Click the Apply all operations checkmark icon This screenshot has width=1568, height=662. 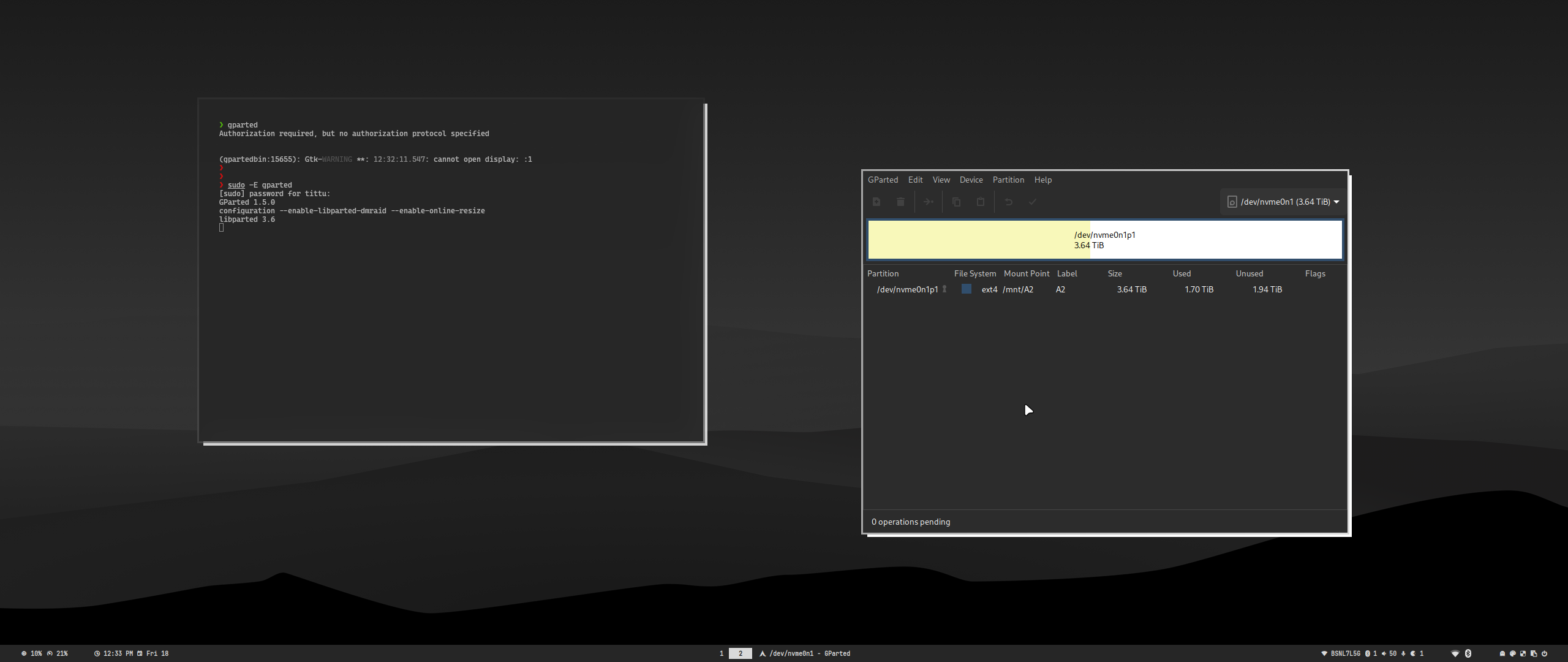pos(1033,202)
